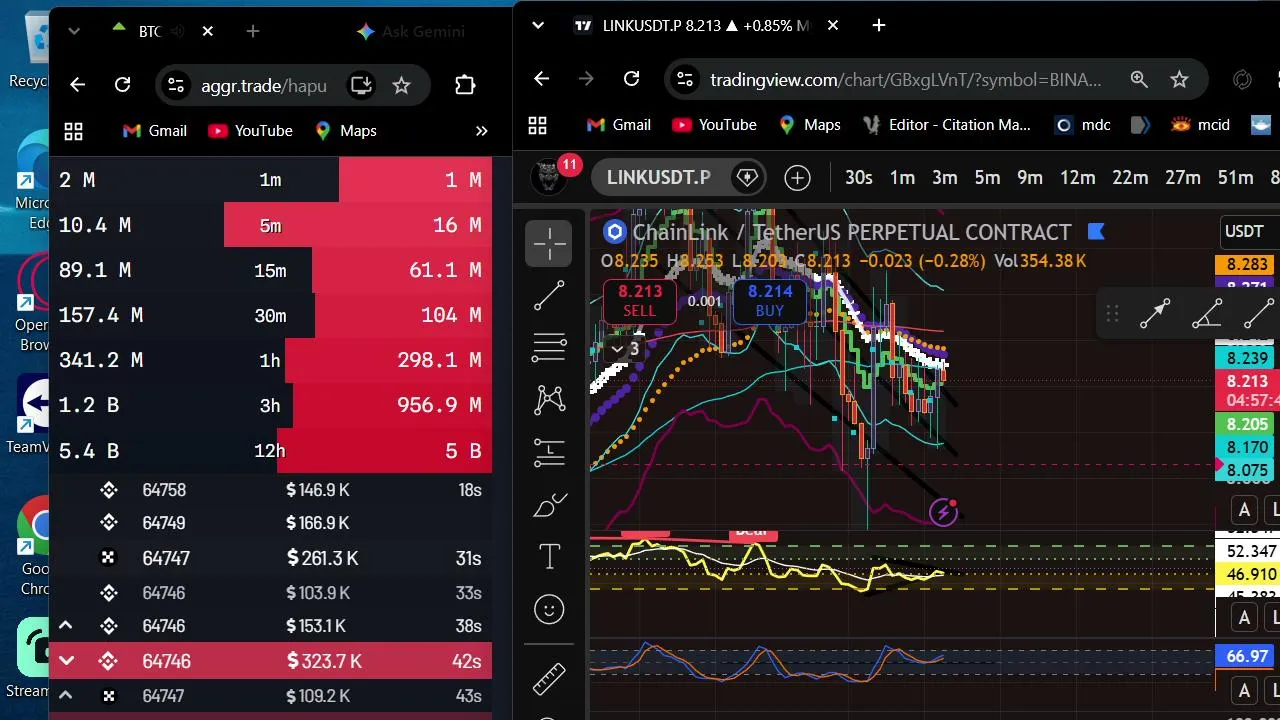Open new tab in TradingView window
1280x720 pixels.
click(879, 25)
